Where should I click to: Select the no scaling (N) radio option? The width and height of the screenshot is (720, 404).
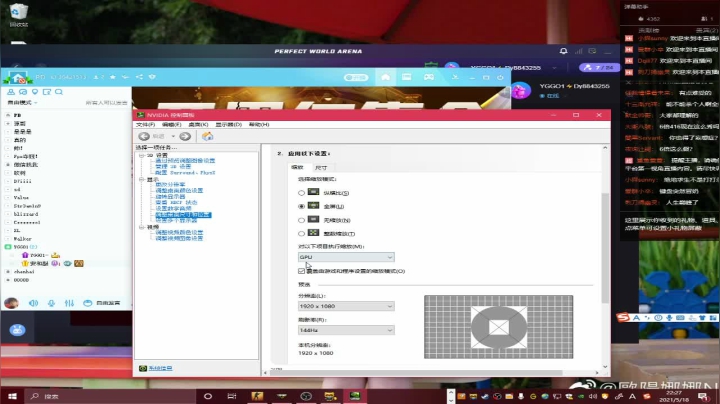[301, 220]
